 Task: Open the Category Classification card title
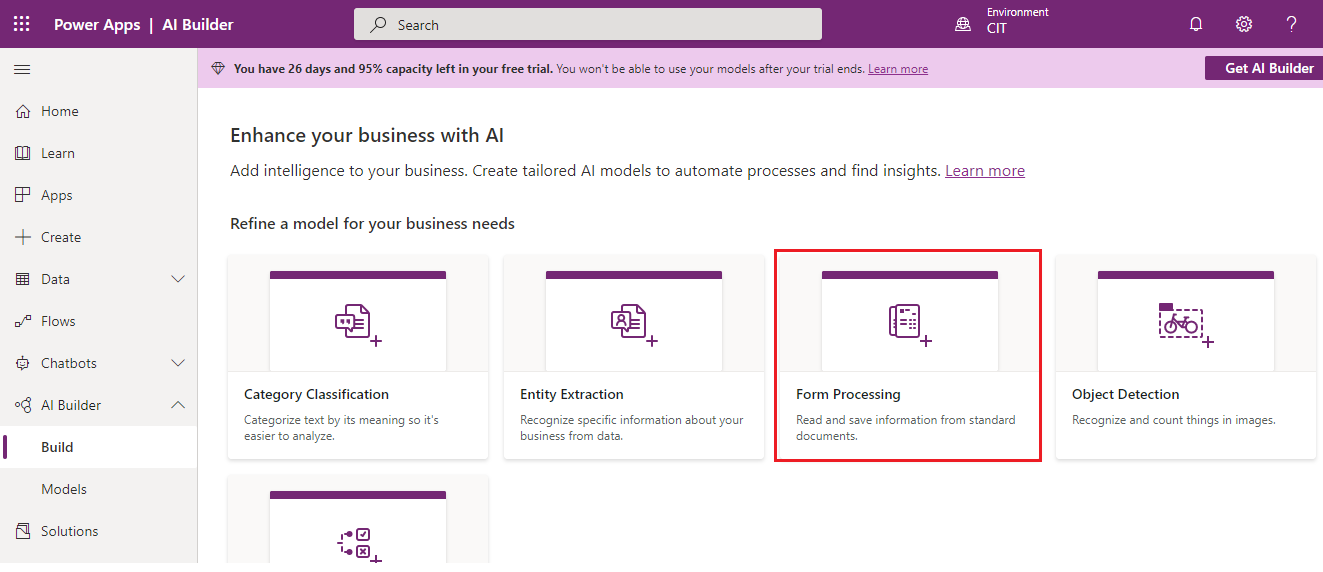click(316, 394)
